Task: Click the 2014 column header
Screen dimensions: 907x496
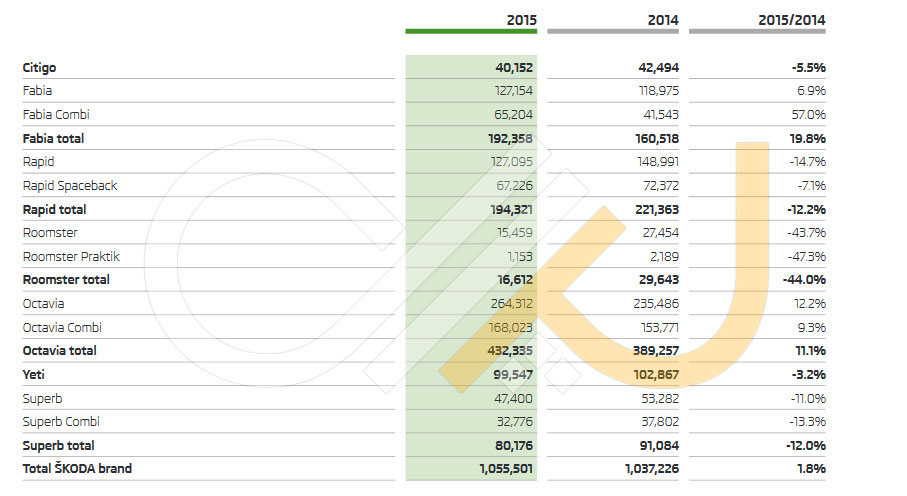Action: click(x=663, y=20)
